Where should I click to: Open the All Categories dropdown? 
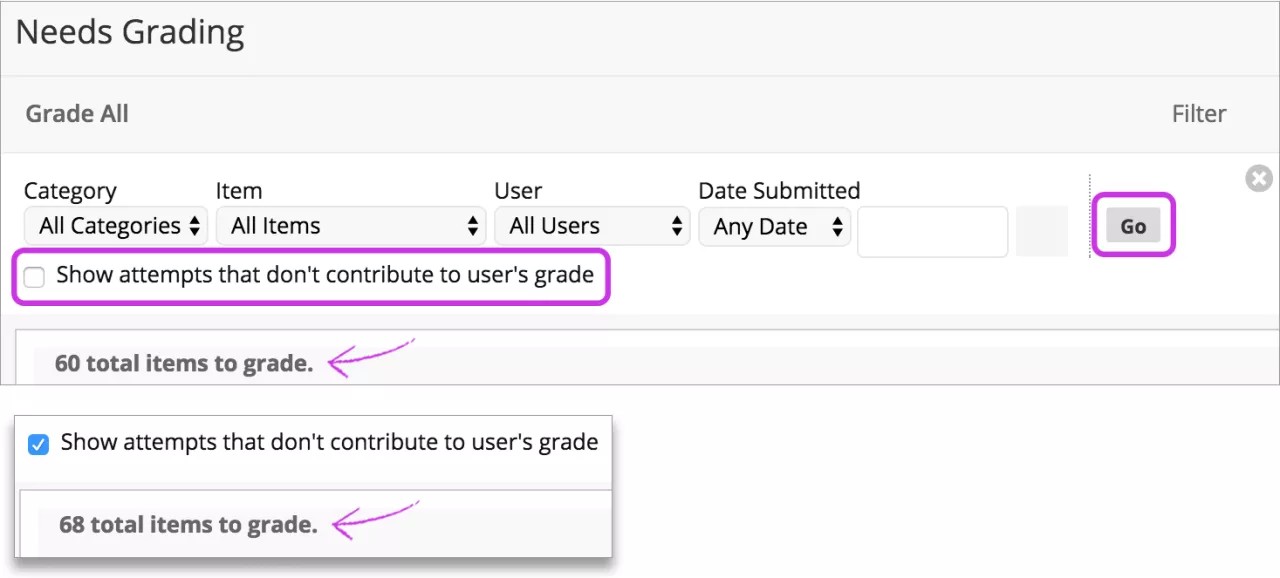(115, 226)
